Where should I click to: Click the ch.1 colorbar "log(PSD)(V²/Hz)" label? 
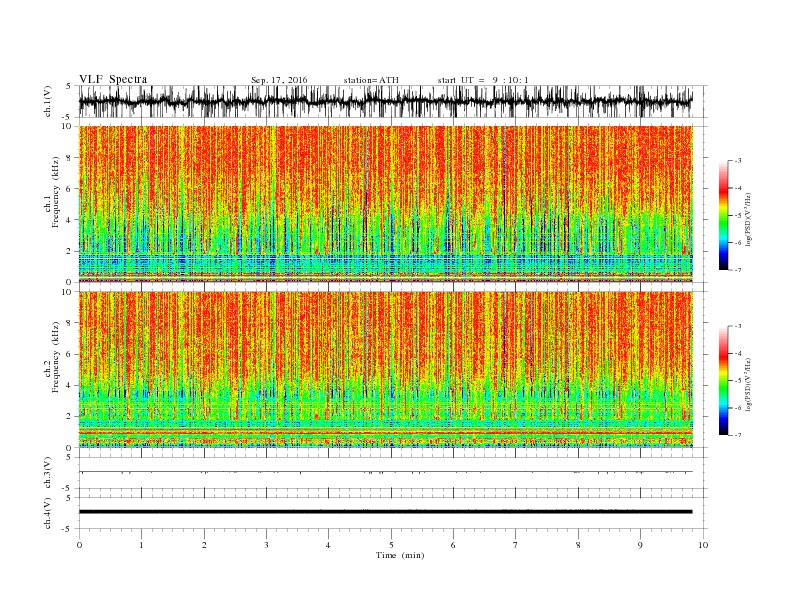(749, 219)
